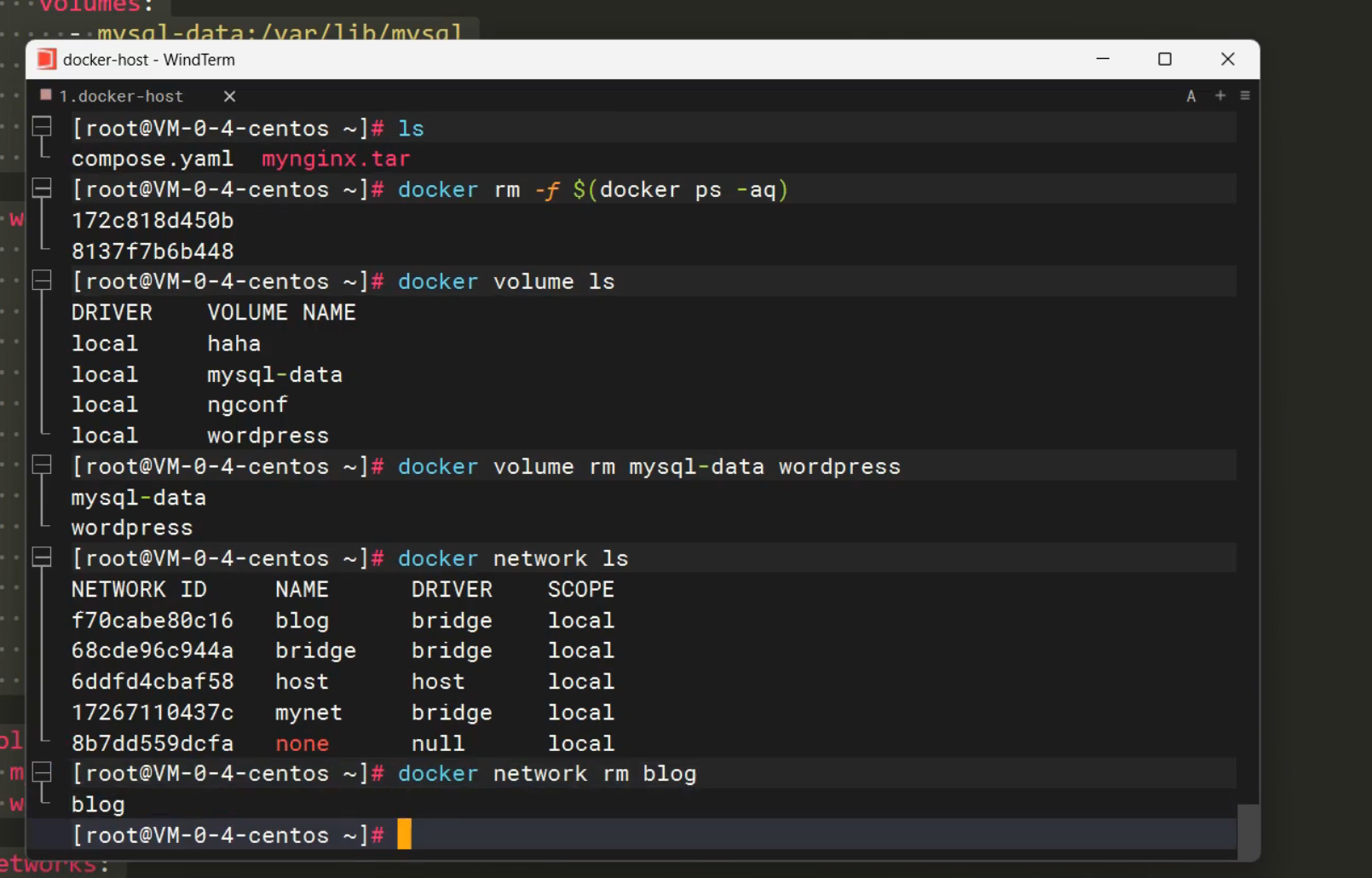Click the 'A' icon at tab bar right
The height and width of the screenshot is (878, 1372).
click(1191, 96)
